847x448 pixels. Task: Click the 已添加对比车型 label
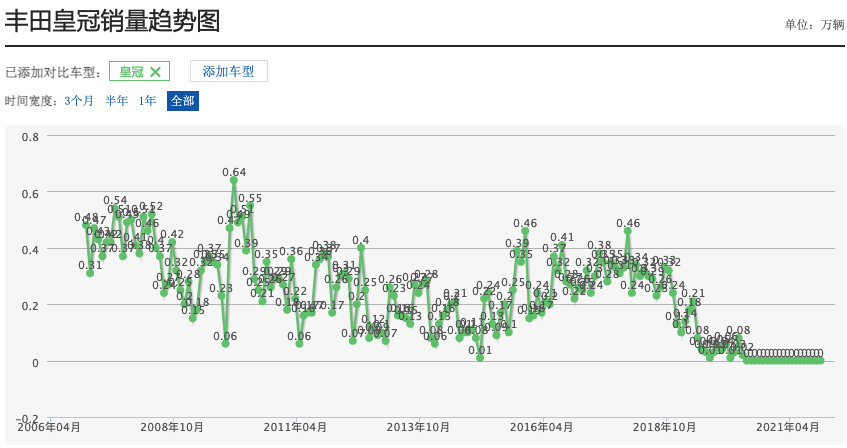pos(53,72)
